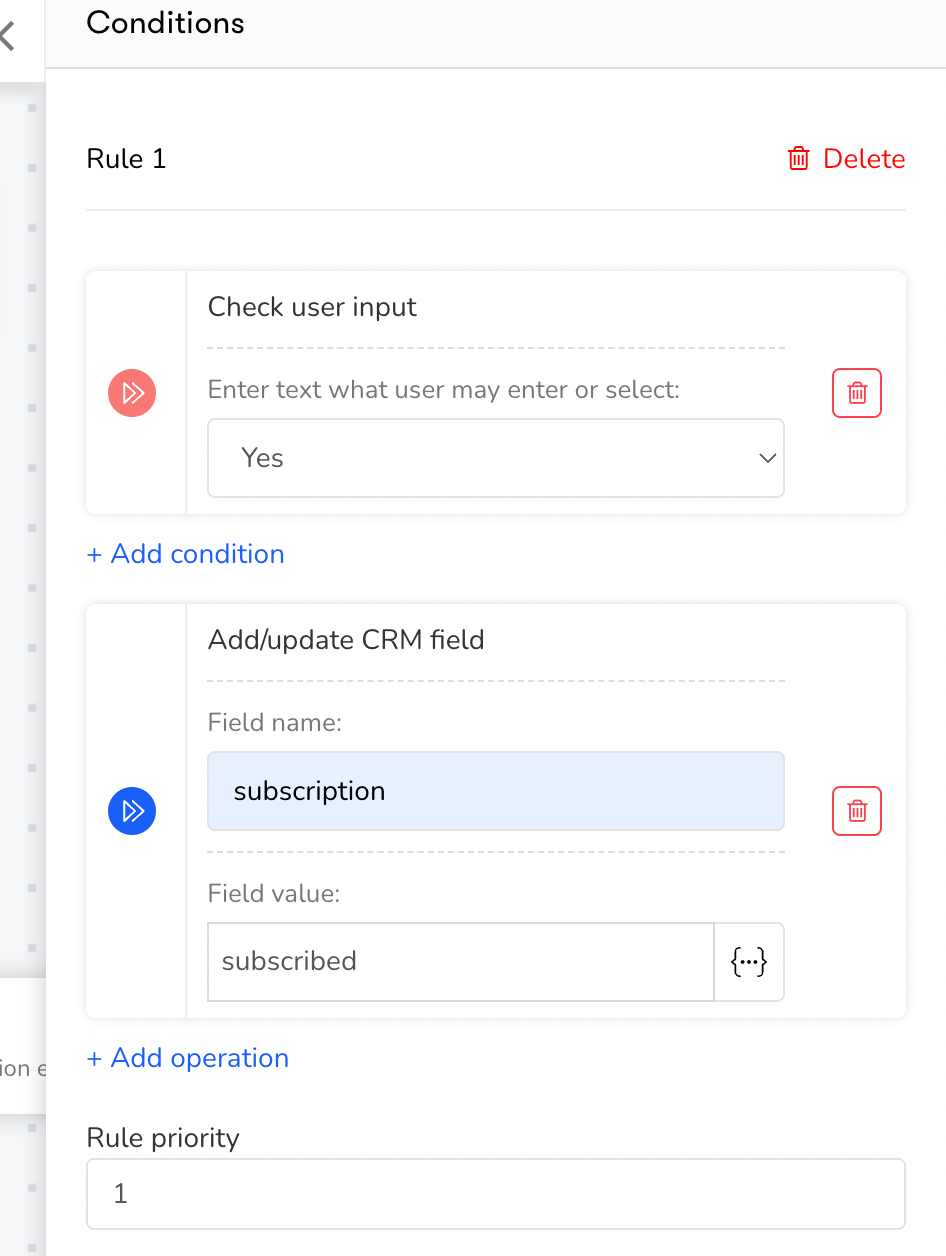Open the Yes user input dropdown

[496, 458]
